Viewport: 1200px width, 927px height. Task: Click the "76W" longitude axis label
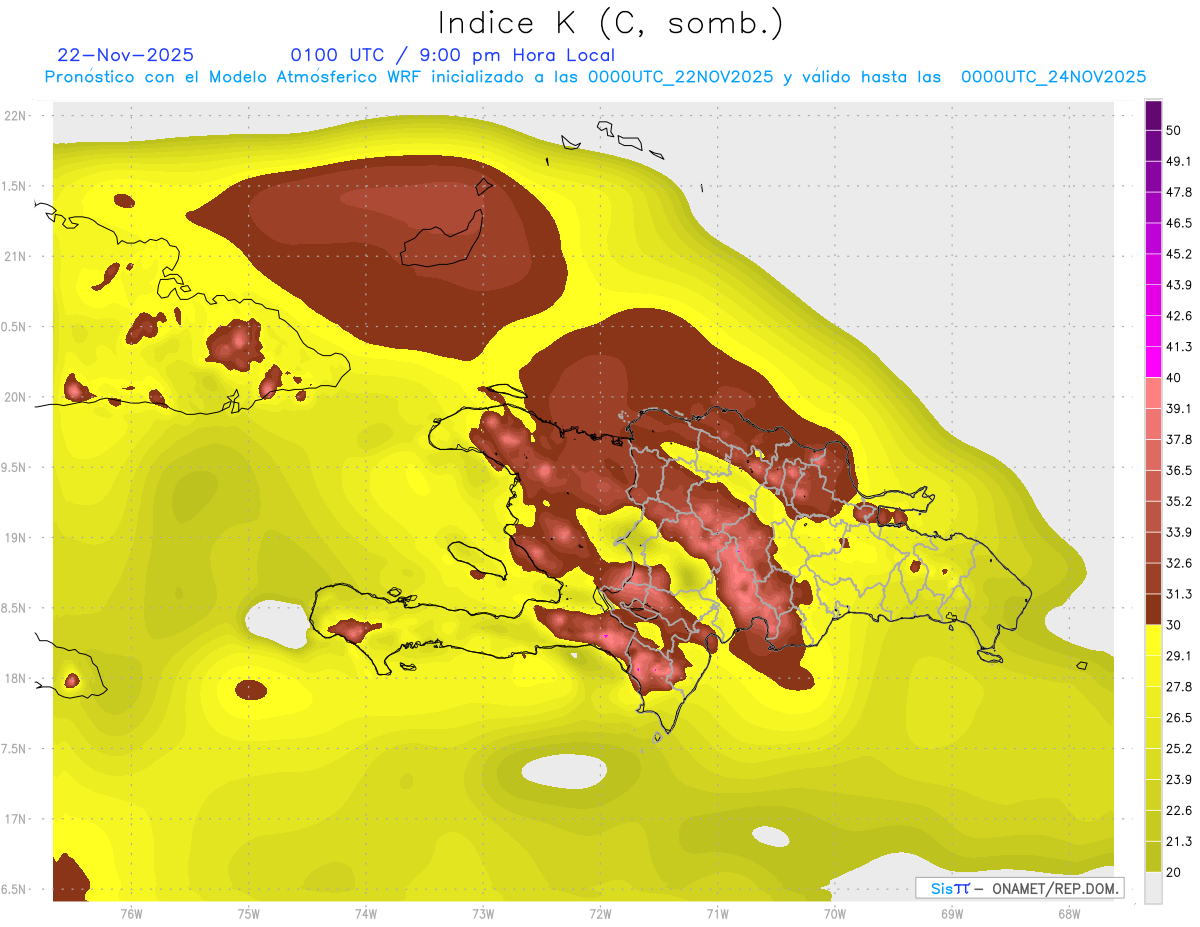click(x=131, y=913)
